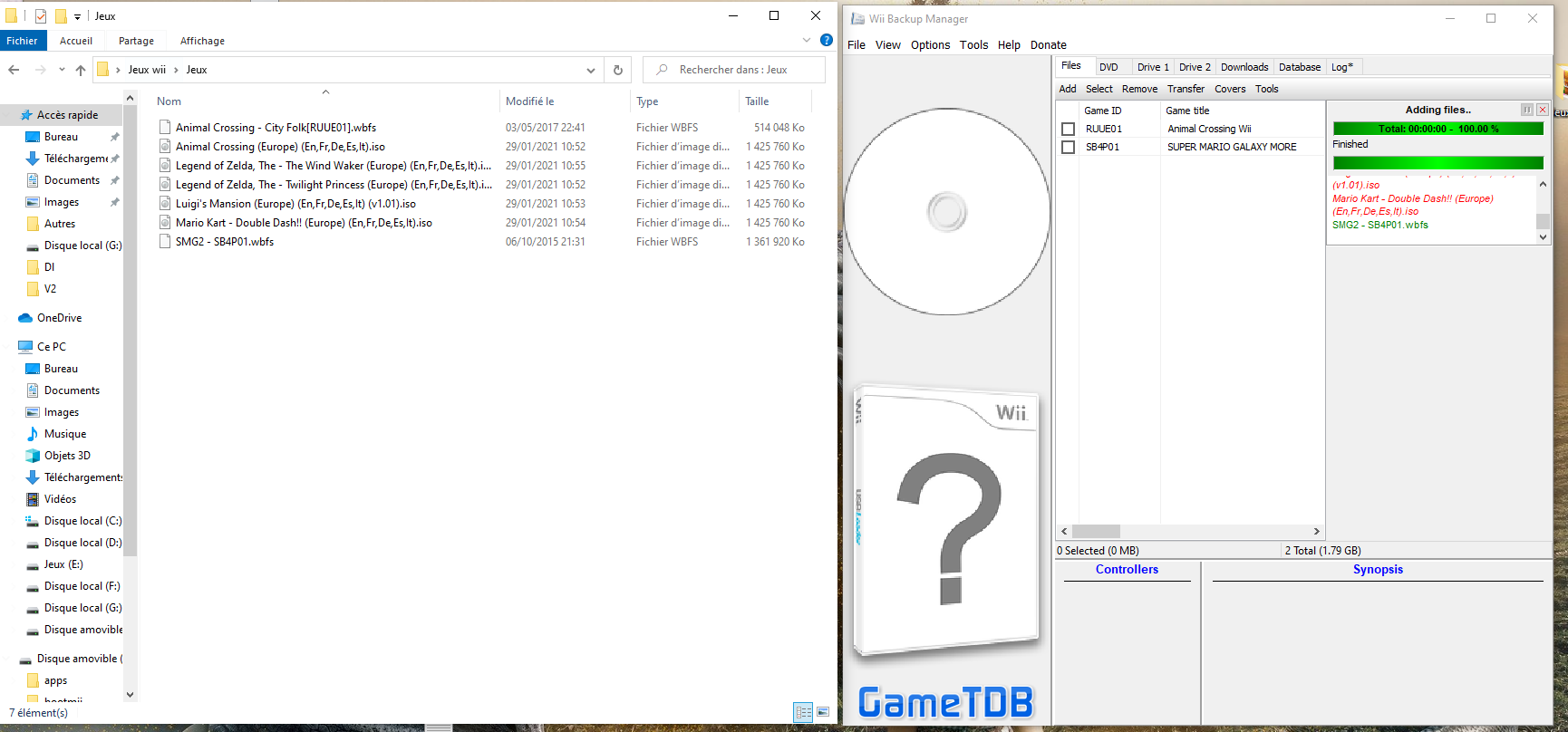Switch to the Drive 1 tab

pyautogui.click(x=1153, y=67)
